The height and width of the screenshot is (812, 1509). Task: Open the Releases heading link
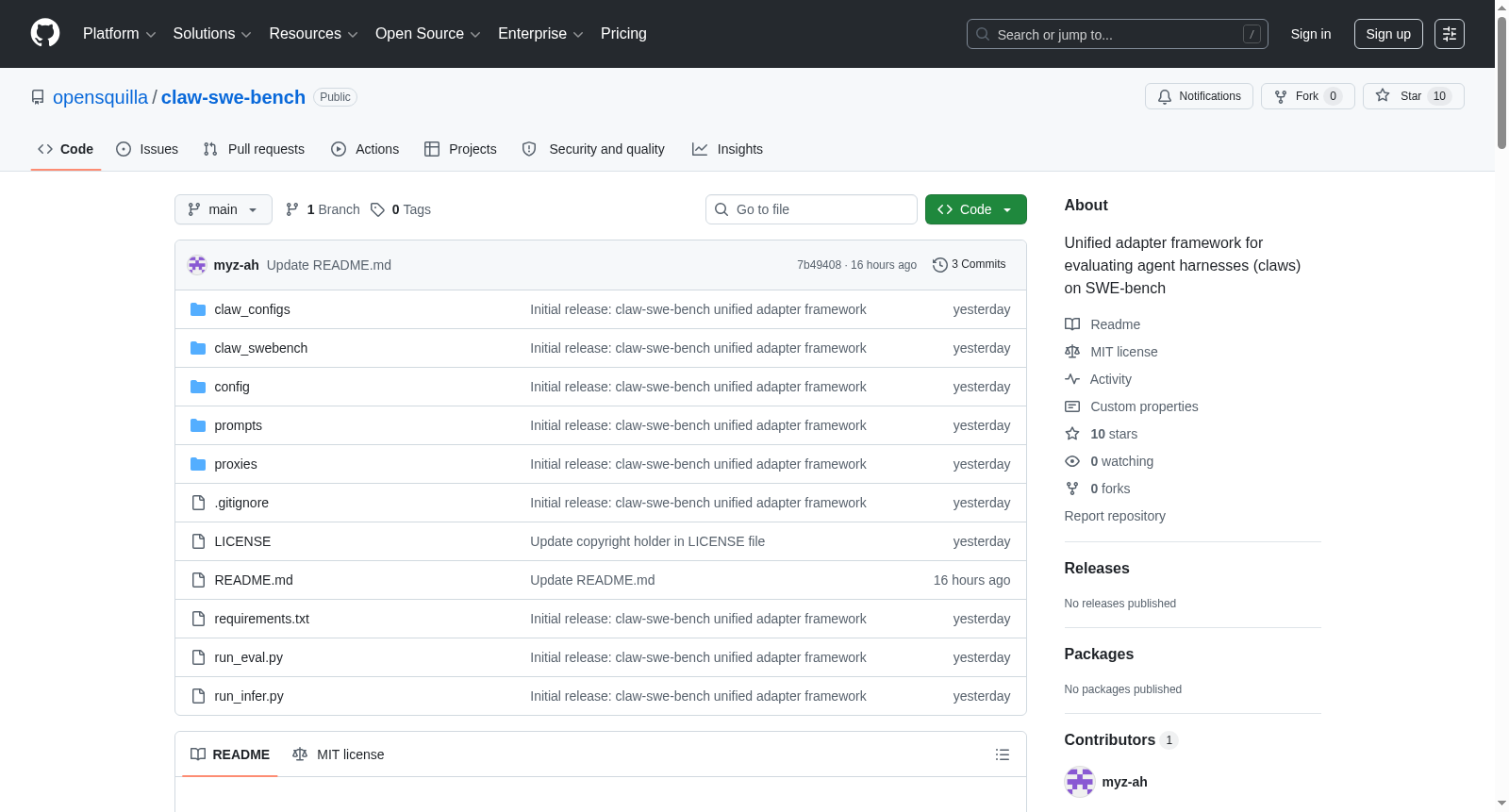pos(1097,569)
